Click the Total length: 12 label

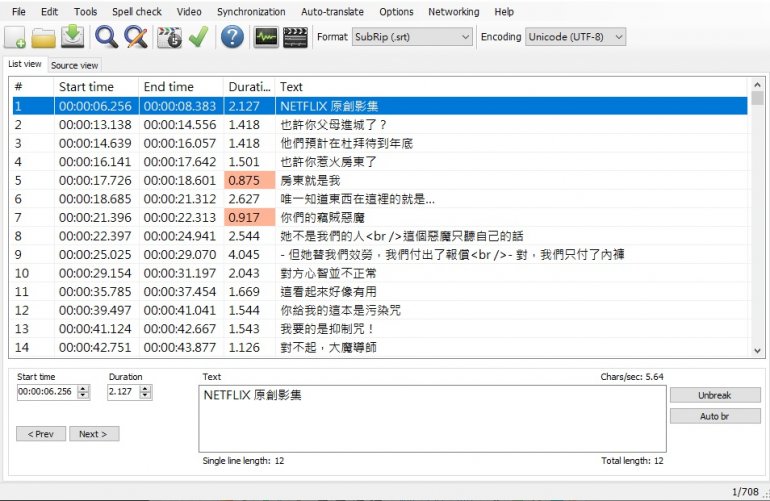pos(632,461)
